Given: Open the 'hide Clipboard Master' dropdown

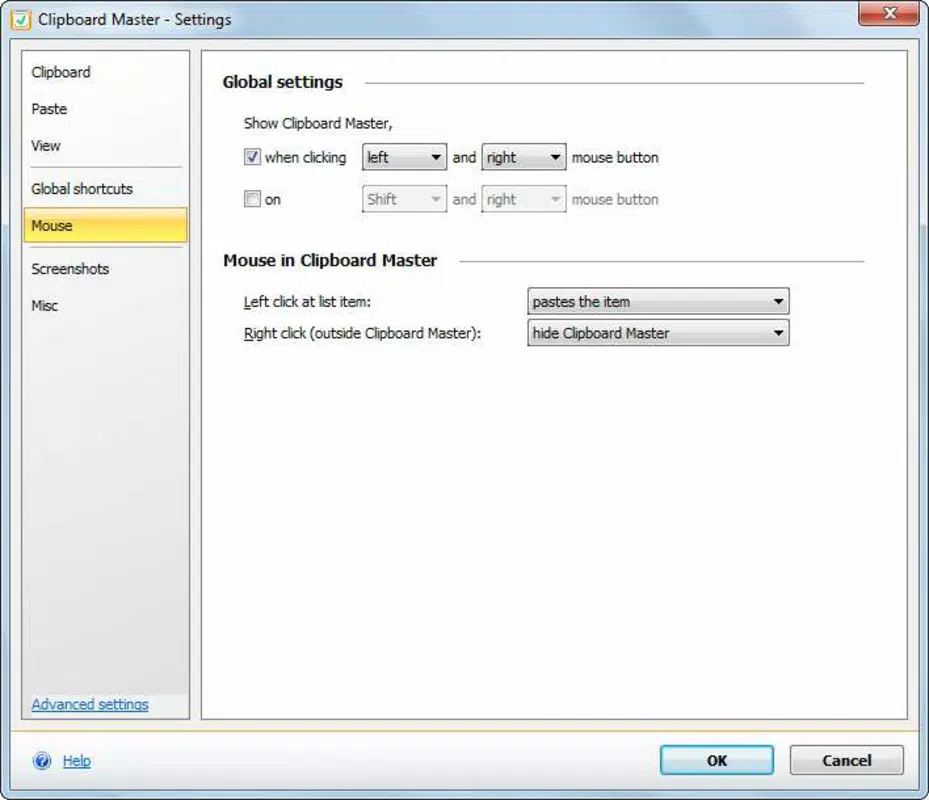Looking at the screenshot, I should (x=658, y=333).
